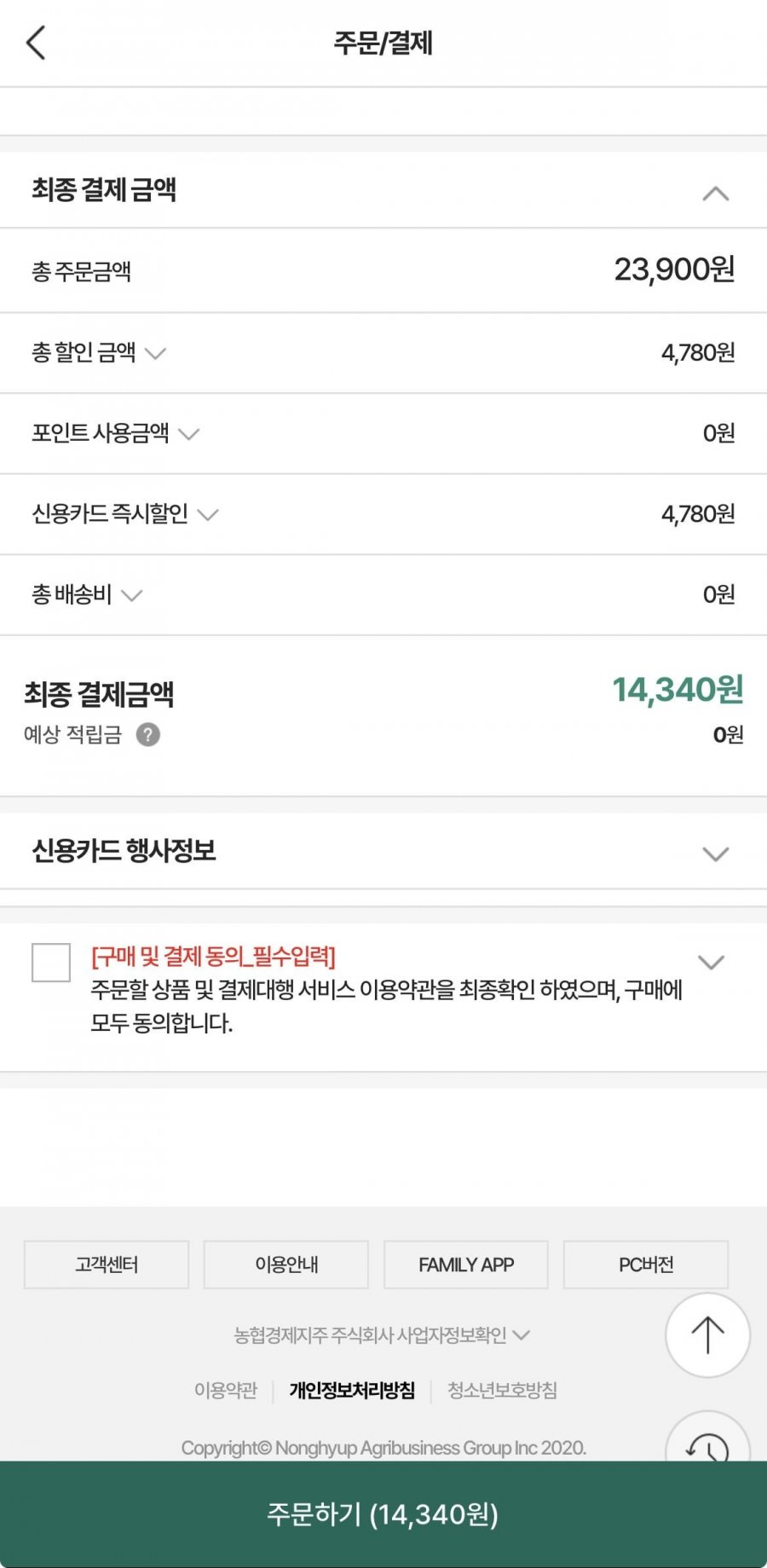This screenshot has height=1568, width=767.
Task: Open the 이용약관 link
Action: coord(226,1391)
